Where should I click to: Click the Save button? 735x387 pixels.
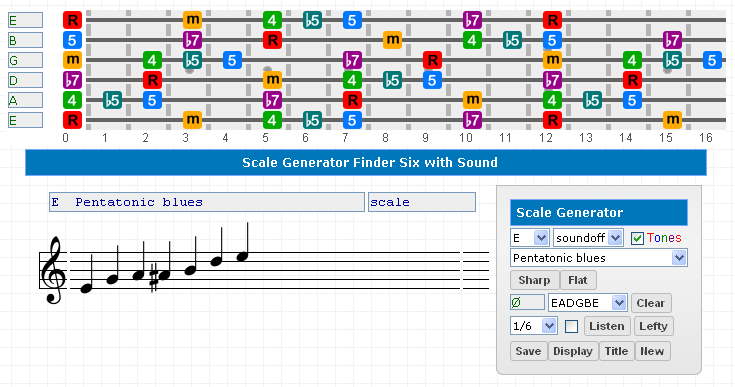528,351
